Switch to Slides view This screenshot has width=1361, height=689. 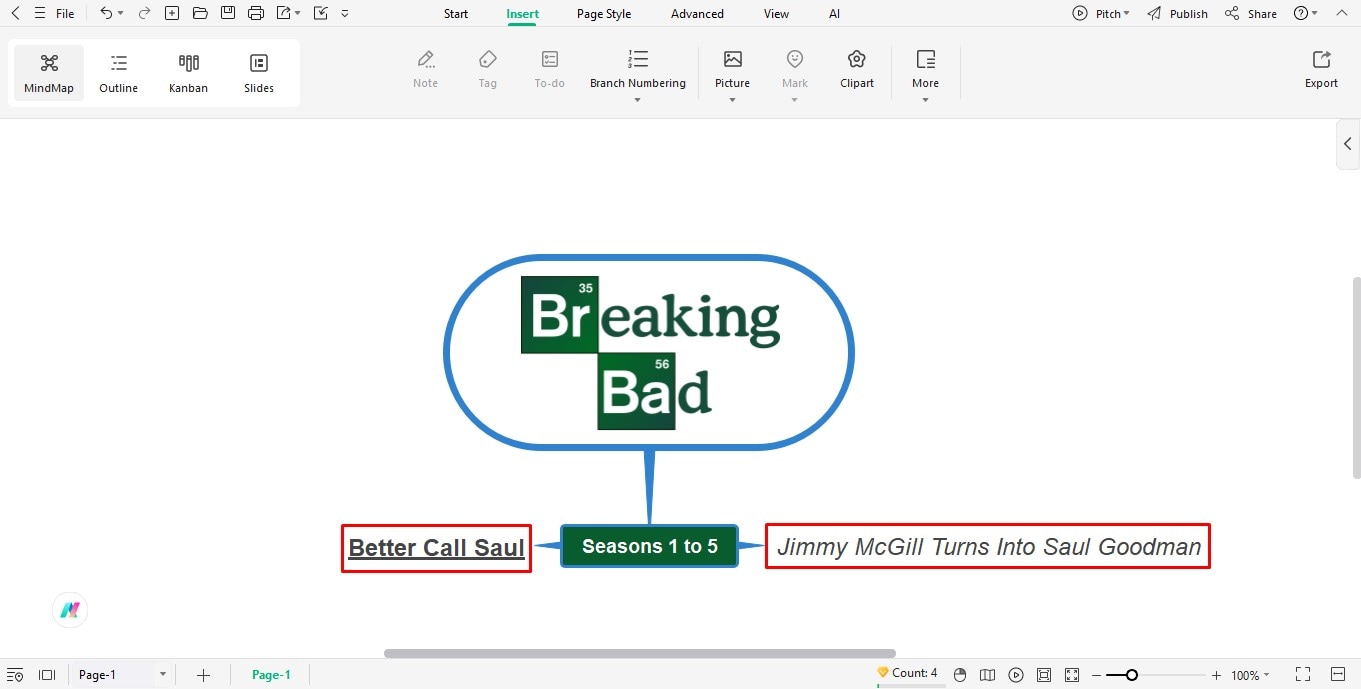[259, 73]
